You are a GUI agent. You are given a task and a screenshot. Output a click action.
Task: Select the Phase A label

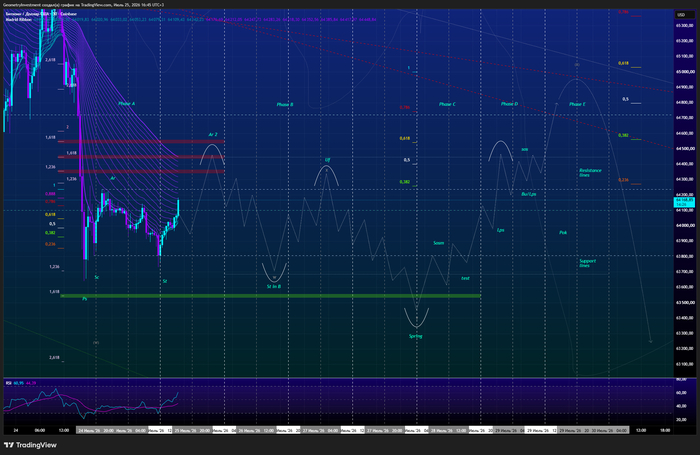(126, 104)
